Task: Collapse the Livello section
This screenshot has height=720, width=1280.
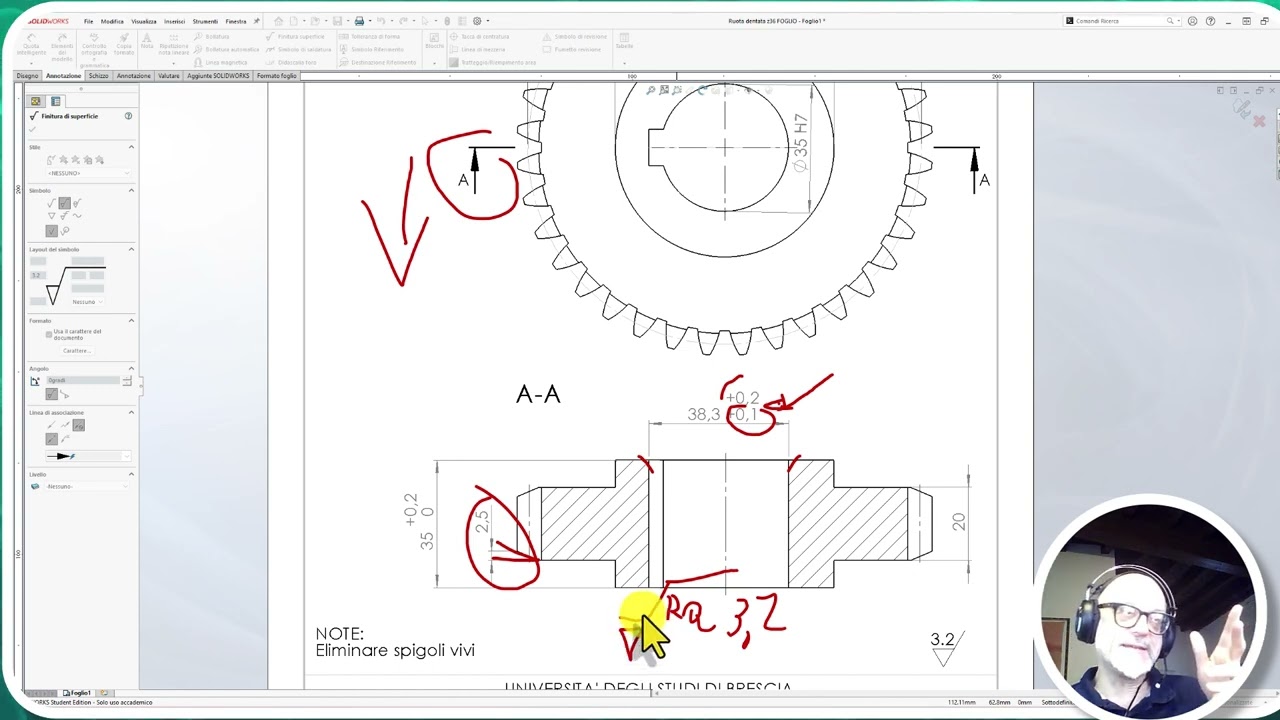Action: (x=131, y=474)
